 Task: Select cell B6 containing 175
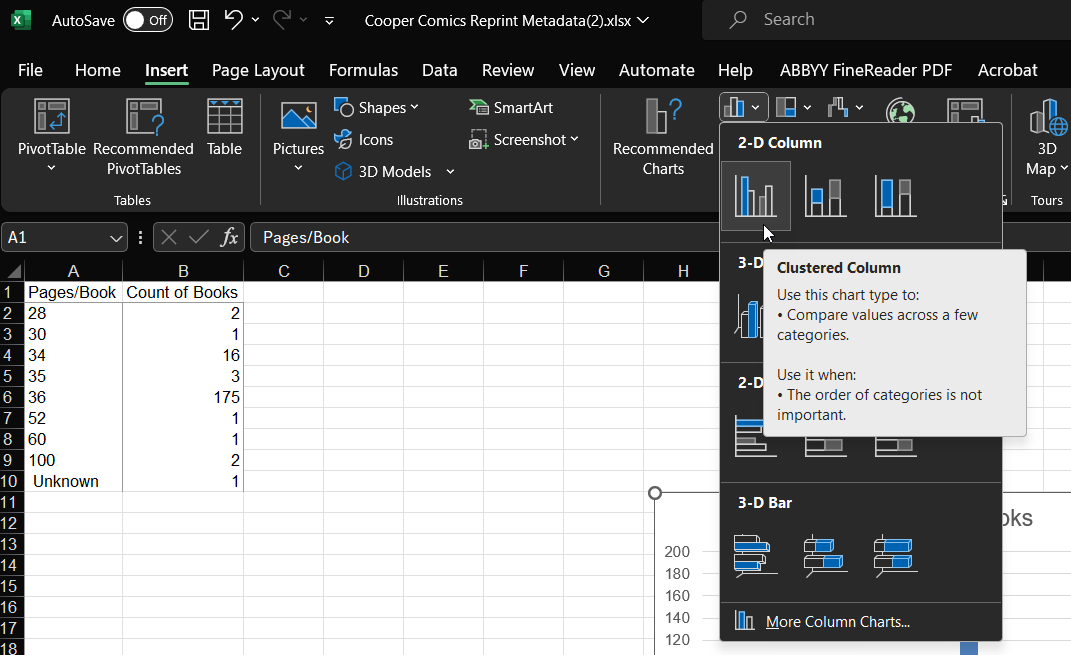coord(183,397)
